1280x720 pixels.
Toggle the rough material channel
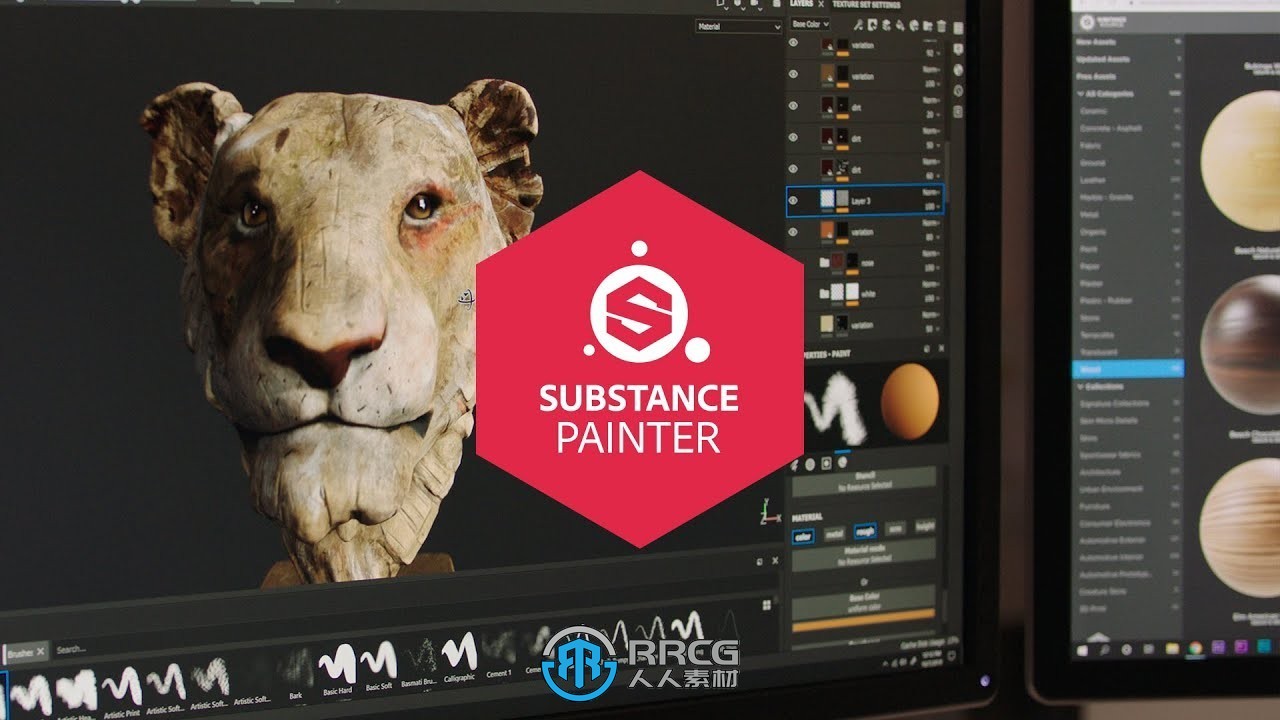[865, 531]
